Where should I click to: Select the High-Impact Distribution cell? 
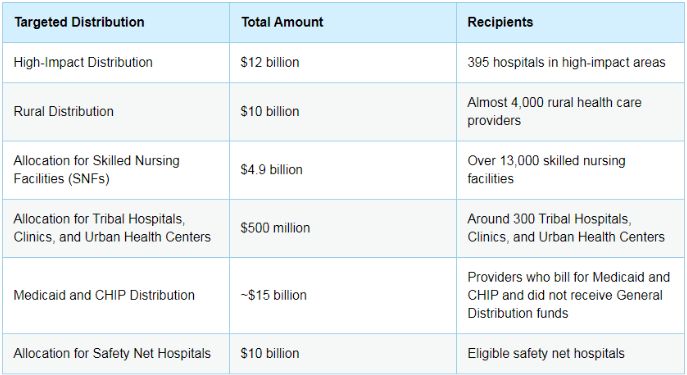[x=116, y=62]
